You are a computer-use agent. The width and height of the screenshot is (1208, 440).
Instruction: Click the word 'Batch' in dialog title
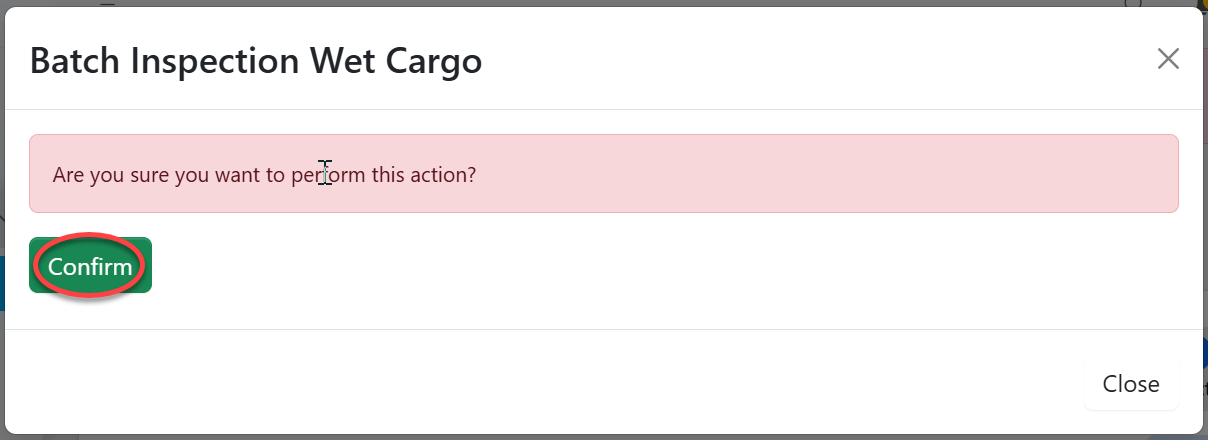tap(75, 61)
